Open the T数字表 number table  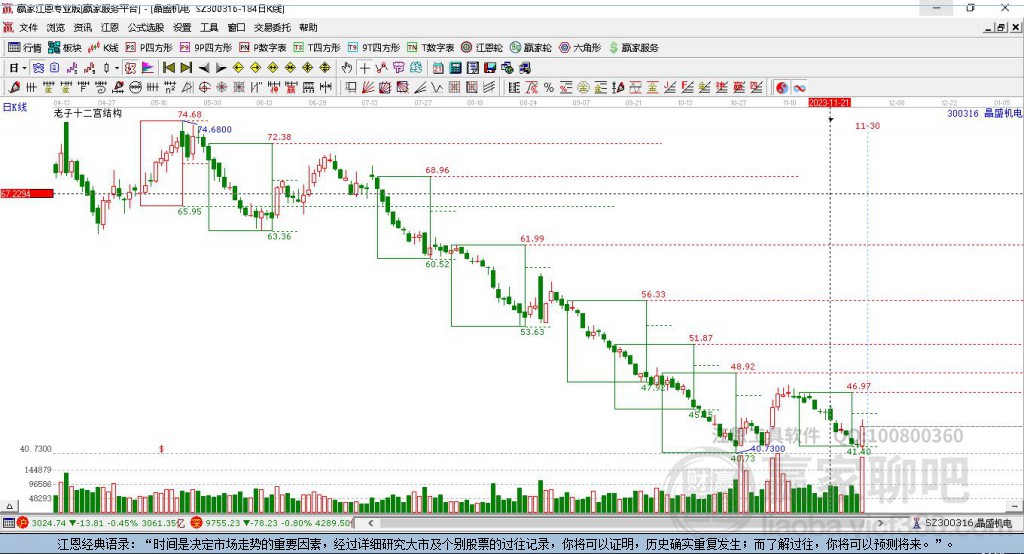click(x=430, y=48)
